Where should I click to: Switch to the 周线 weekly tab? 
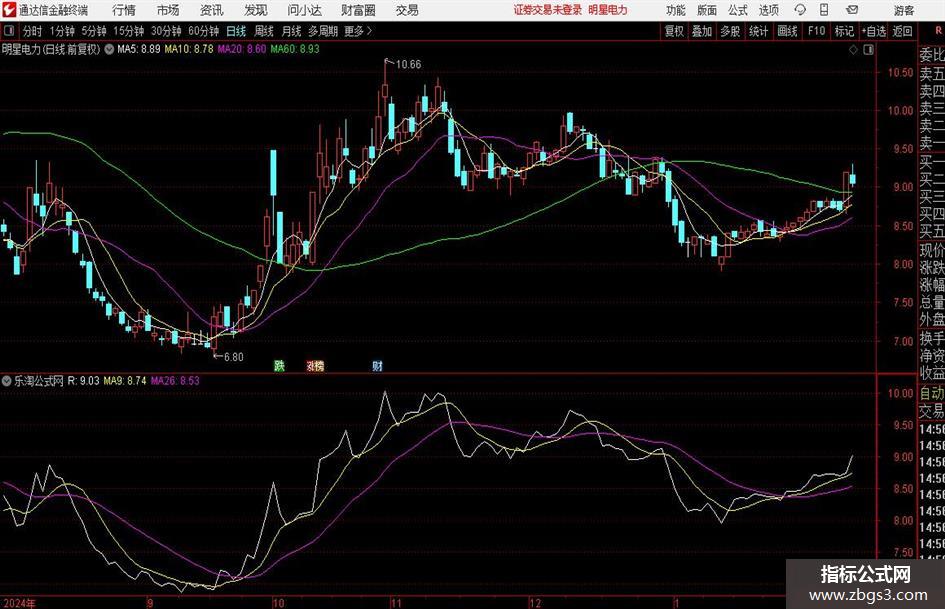point(263,31)
